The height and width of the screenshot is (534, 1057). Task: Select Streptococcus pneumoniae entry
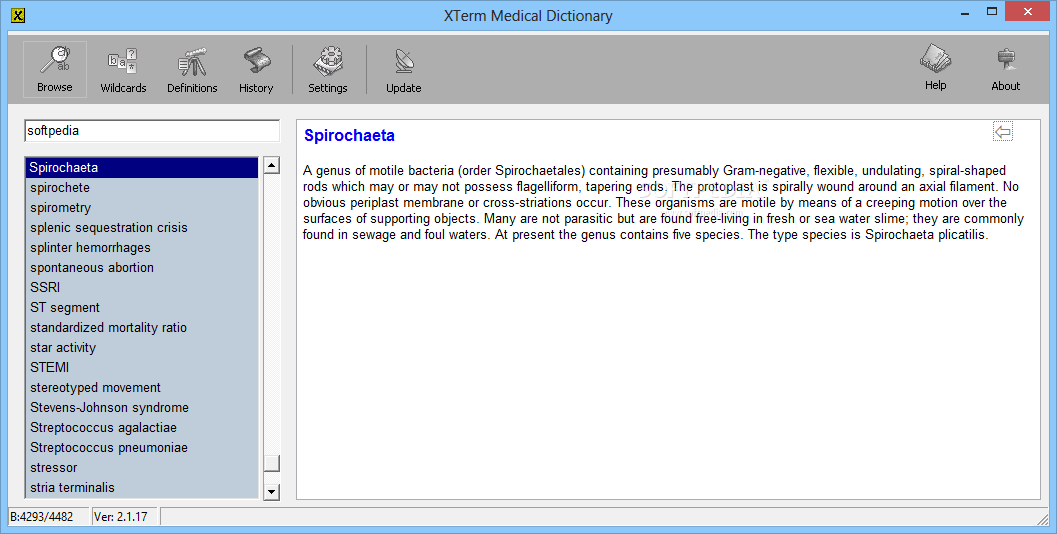click(142, 448)
